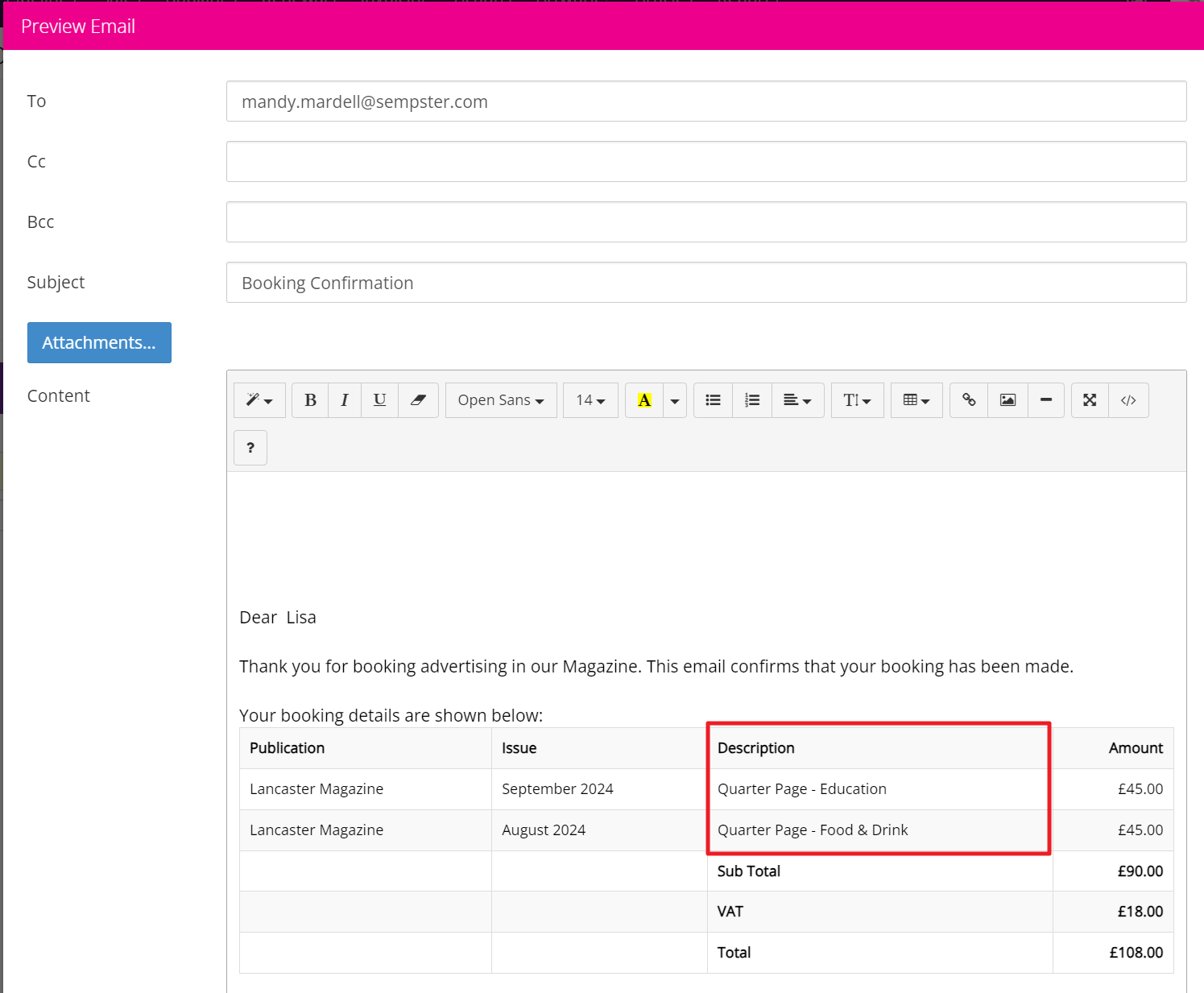The height and width of the screenshot is (993, 1204).
Task: Apply yellow highlight color button
Action: [x=644, y=400]
